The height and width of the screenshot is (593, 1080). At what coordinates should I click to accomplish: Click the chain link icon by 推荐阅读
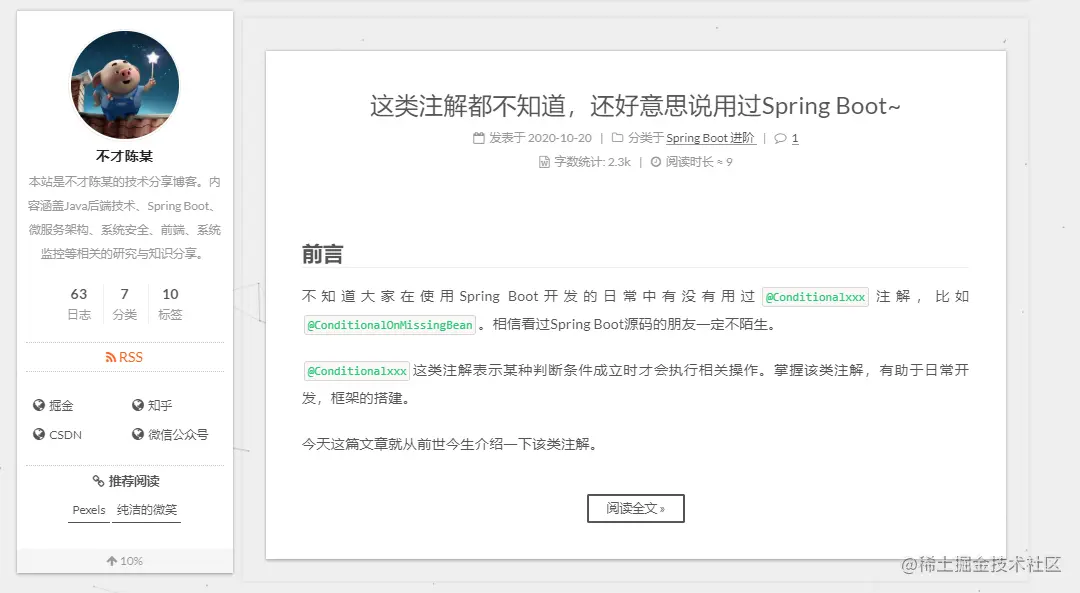point(98,481)
